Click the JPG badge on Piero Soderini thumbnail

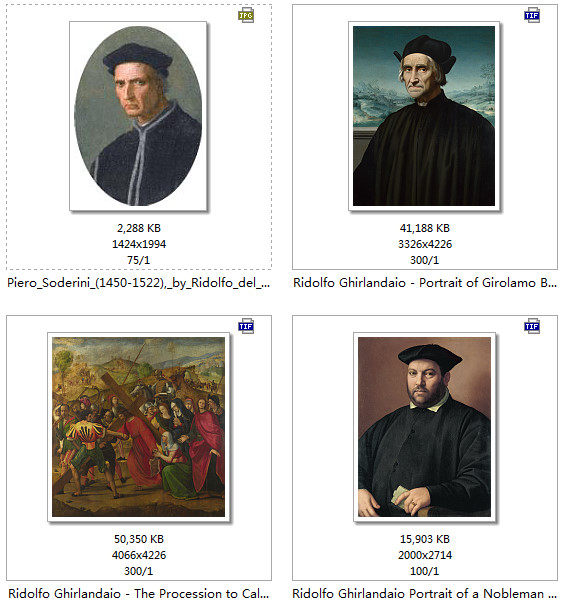coord(246,15)
